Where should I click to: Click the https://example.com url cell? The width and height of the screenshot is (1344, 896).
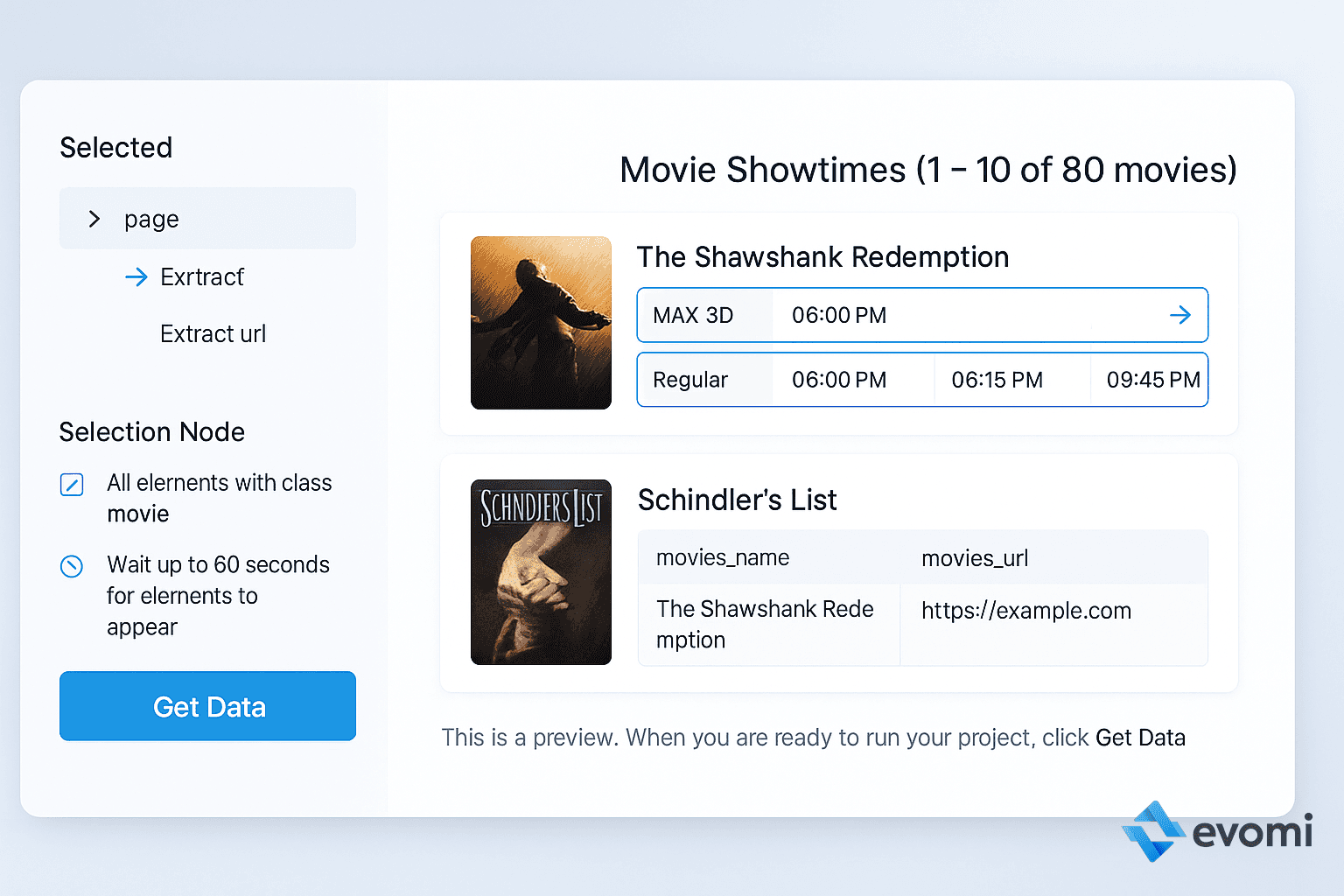click(1026, 611)
